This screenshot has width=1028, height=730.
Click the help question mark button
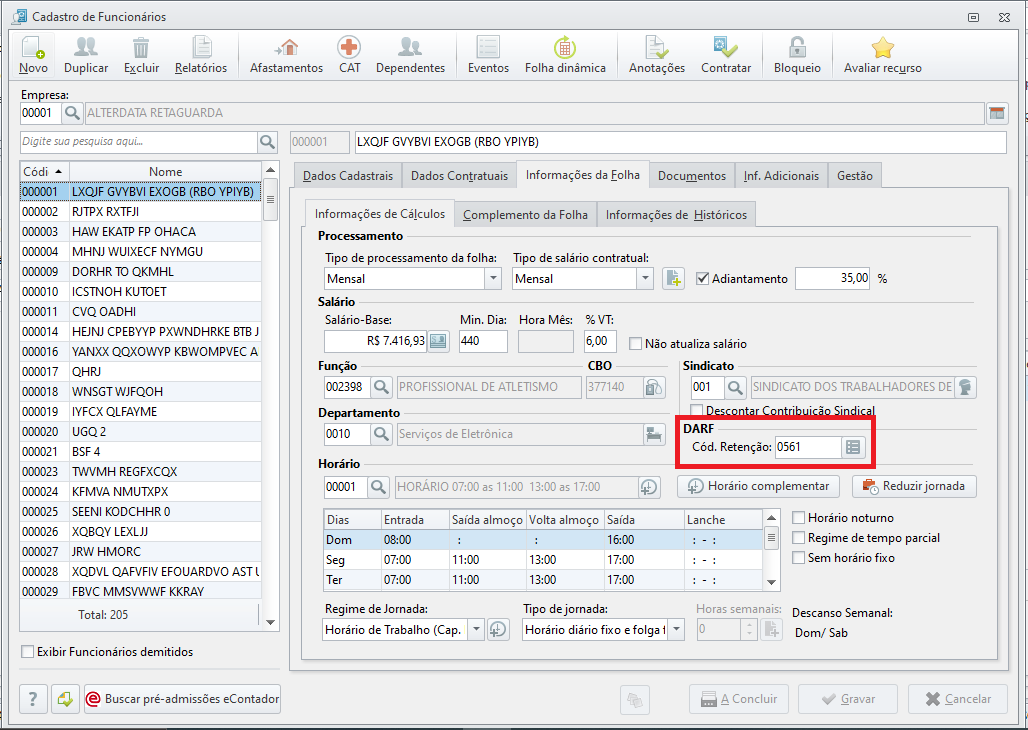pyautogui.click(x=33, y=699)
